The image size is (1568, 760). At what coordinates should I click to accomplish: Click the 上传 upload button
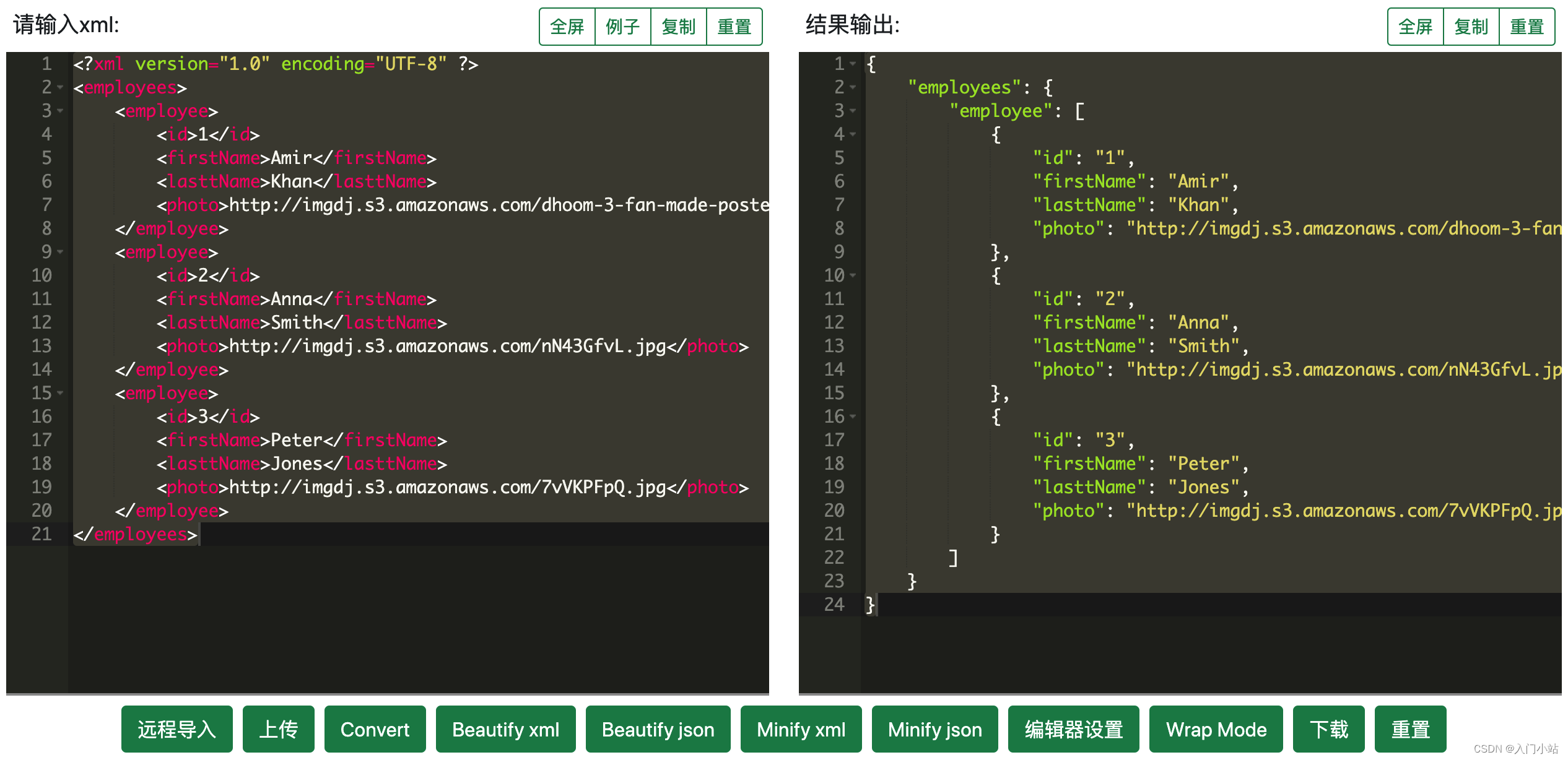point(279,729)
